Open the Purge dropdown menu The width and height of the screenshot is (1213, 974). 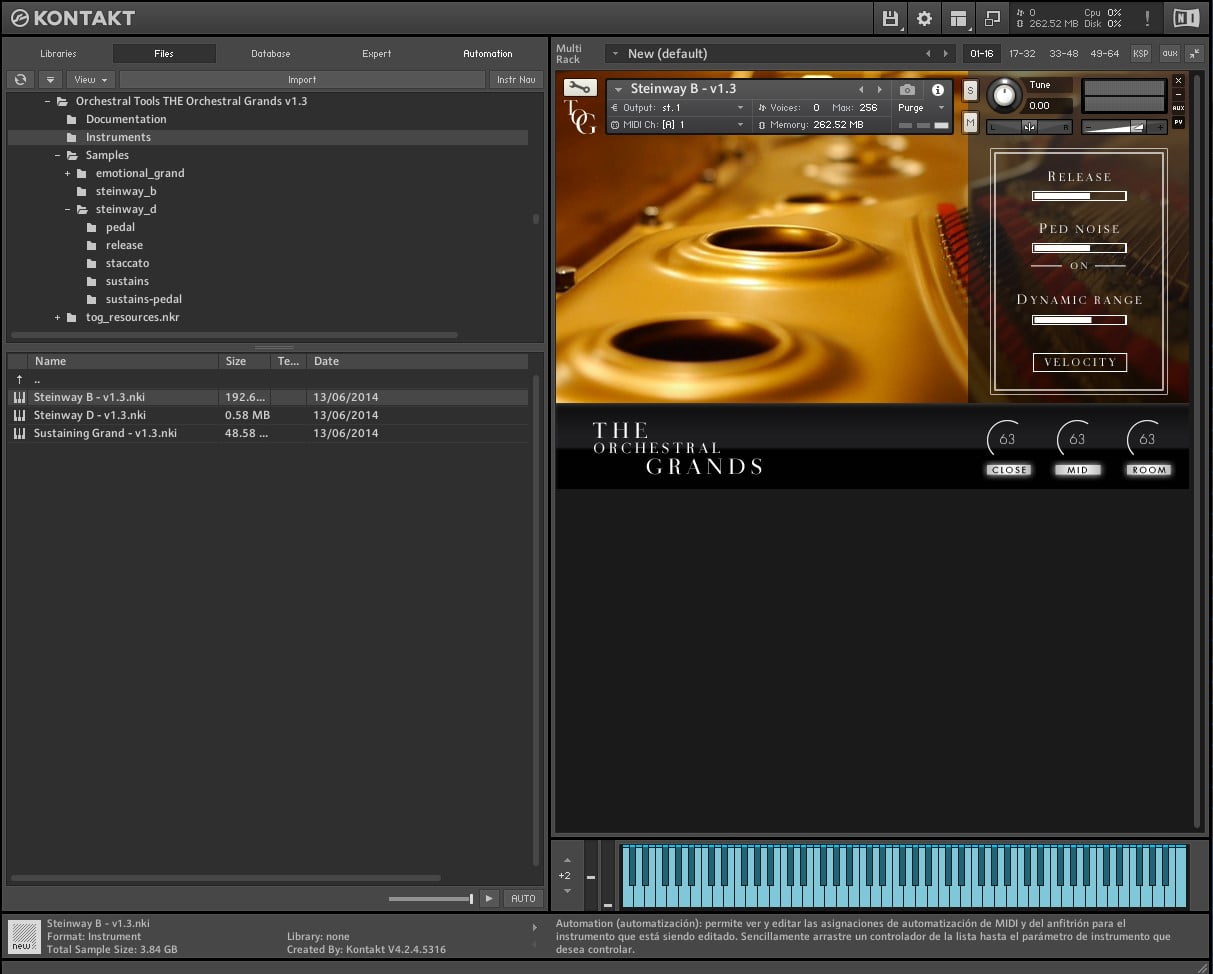(921, 108)
